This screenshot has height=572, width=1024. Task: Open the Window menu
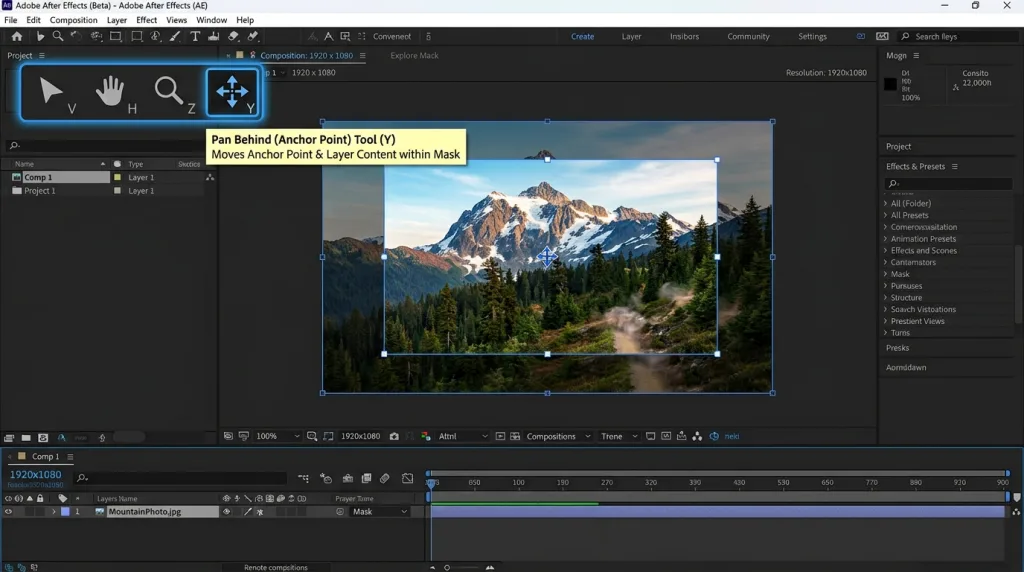point(212,20)
